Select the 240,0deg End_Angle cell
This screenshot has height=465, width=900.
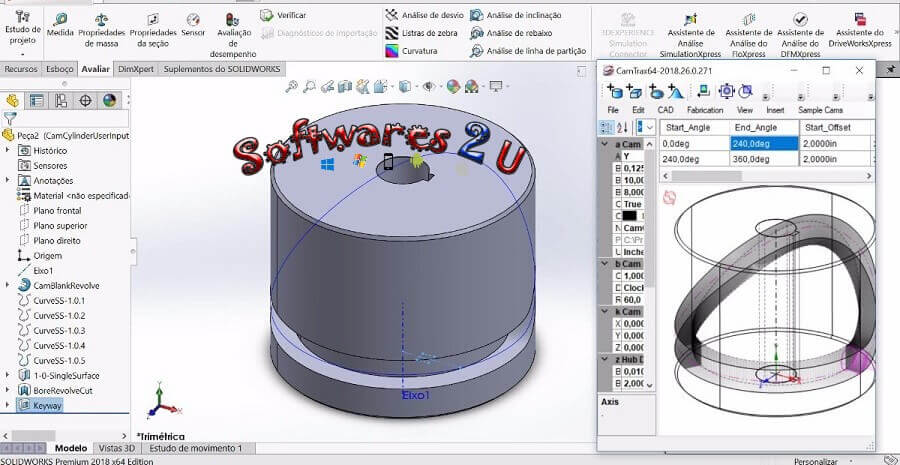coord(764,144)
